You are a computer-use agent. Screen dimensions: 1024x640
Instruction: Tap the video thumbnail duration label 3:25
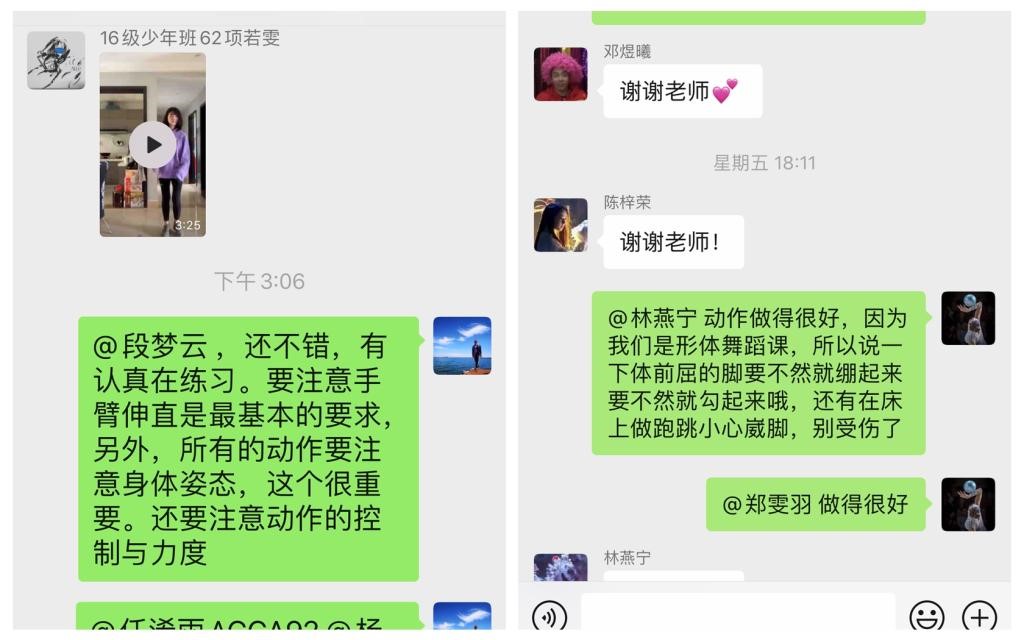tap(187, 225)
